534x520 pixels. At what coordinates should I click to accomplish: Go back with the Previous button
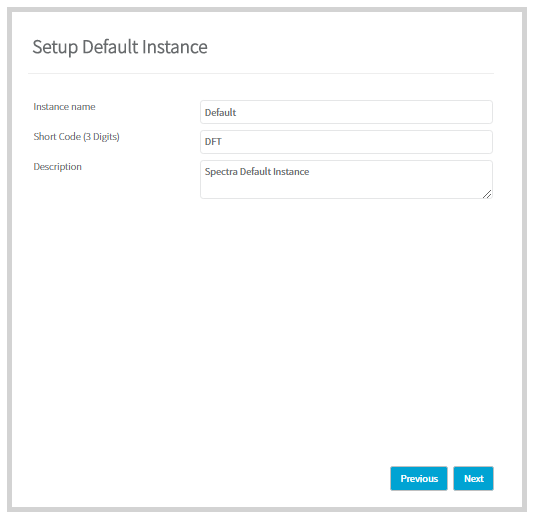[419, 478]
